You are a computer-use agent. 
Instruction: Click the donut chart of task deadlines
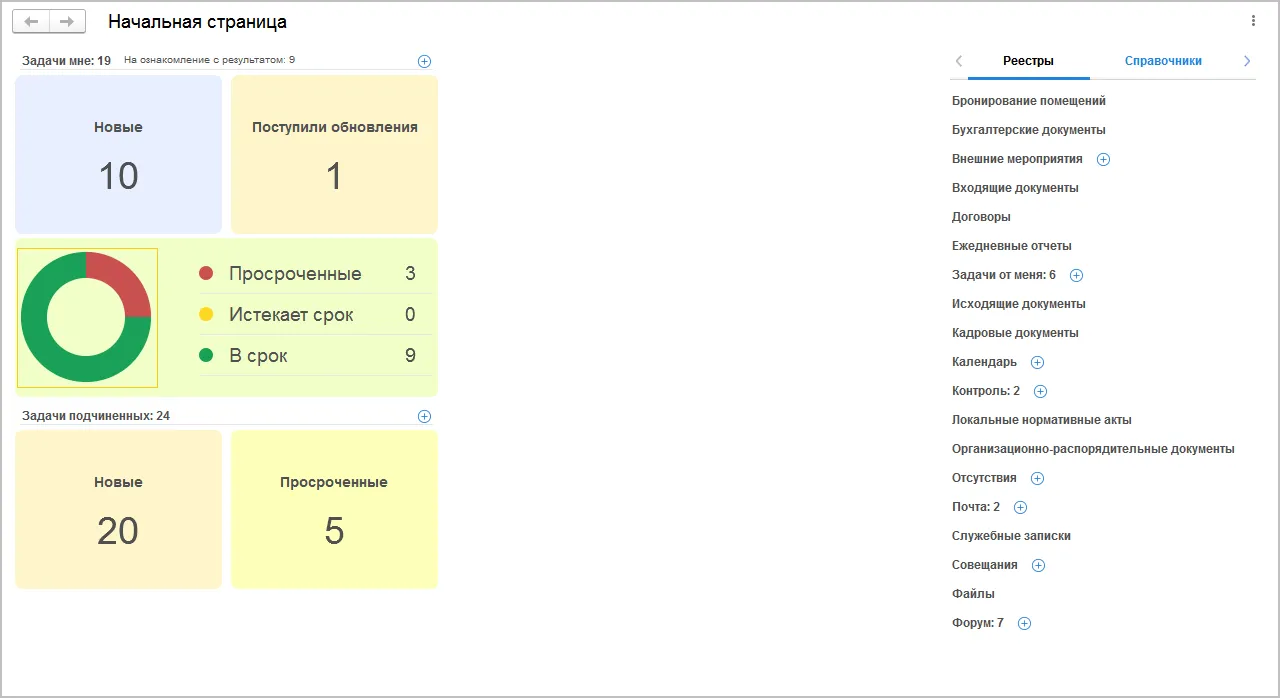[86, 317]
